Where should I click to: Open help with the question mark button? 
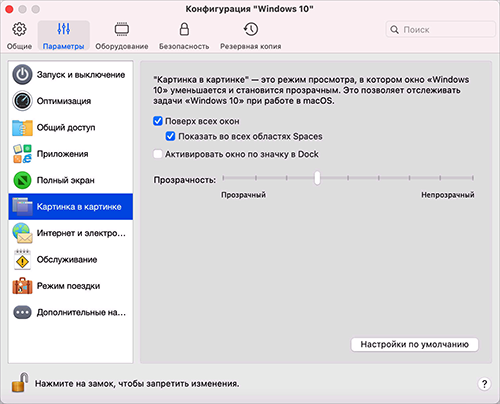tap(484, 384)
